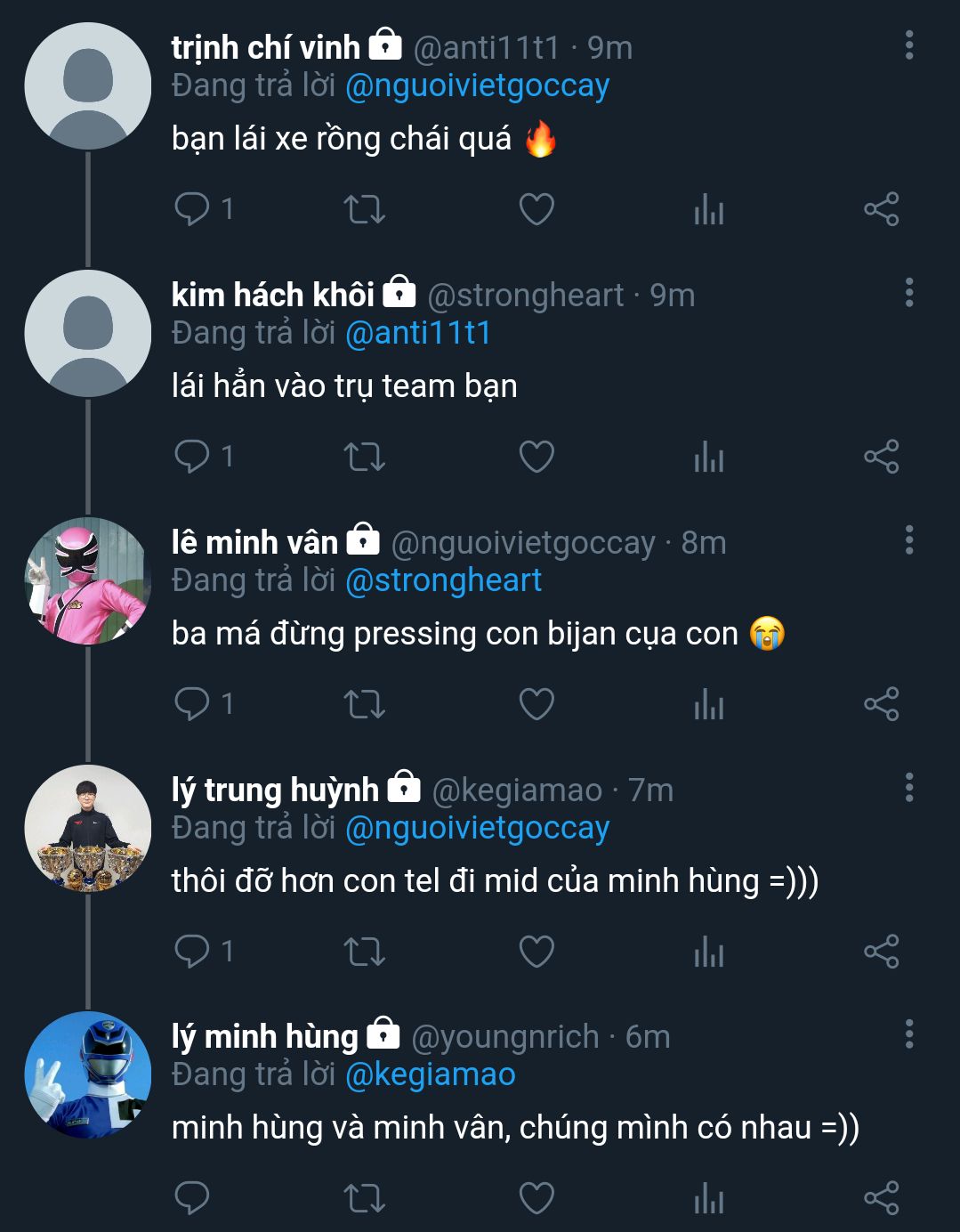The width and height of the screenshot is (960, 1232).
Task: Retweet trịnh chí vinh's rồng chái tweet
Action: 364,209
